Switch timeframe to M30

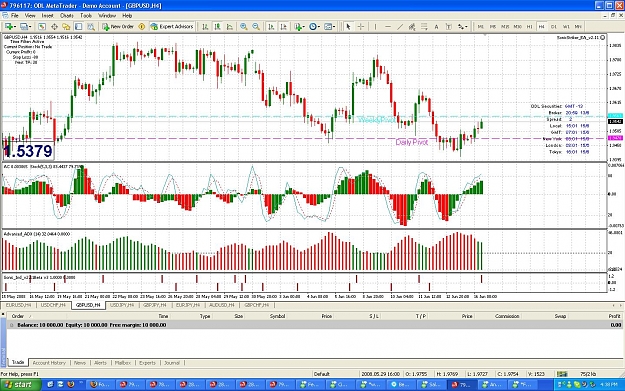coord(517,26)
